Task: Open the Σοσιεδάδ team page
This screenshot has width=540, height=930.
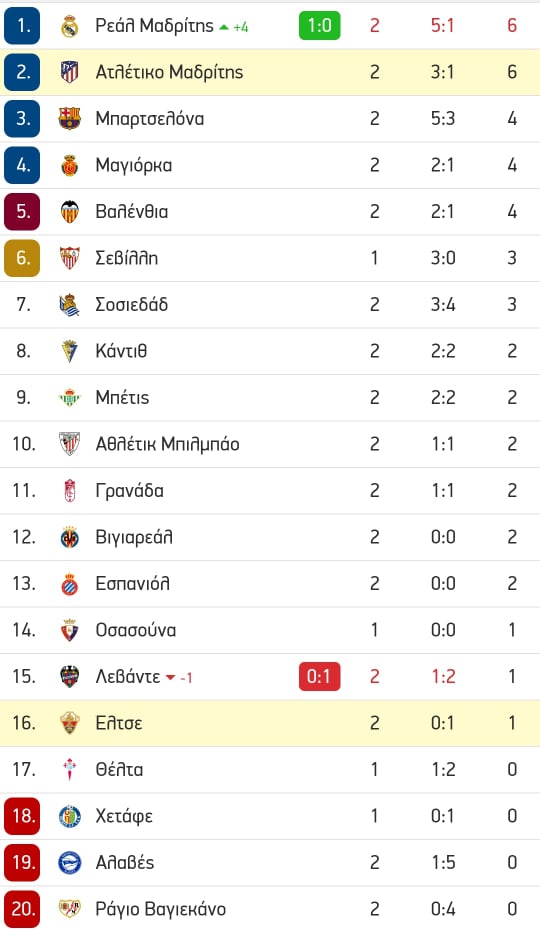Action: 132,305
